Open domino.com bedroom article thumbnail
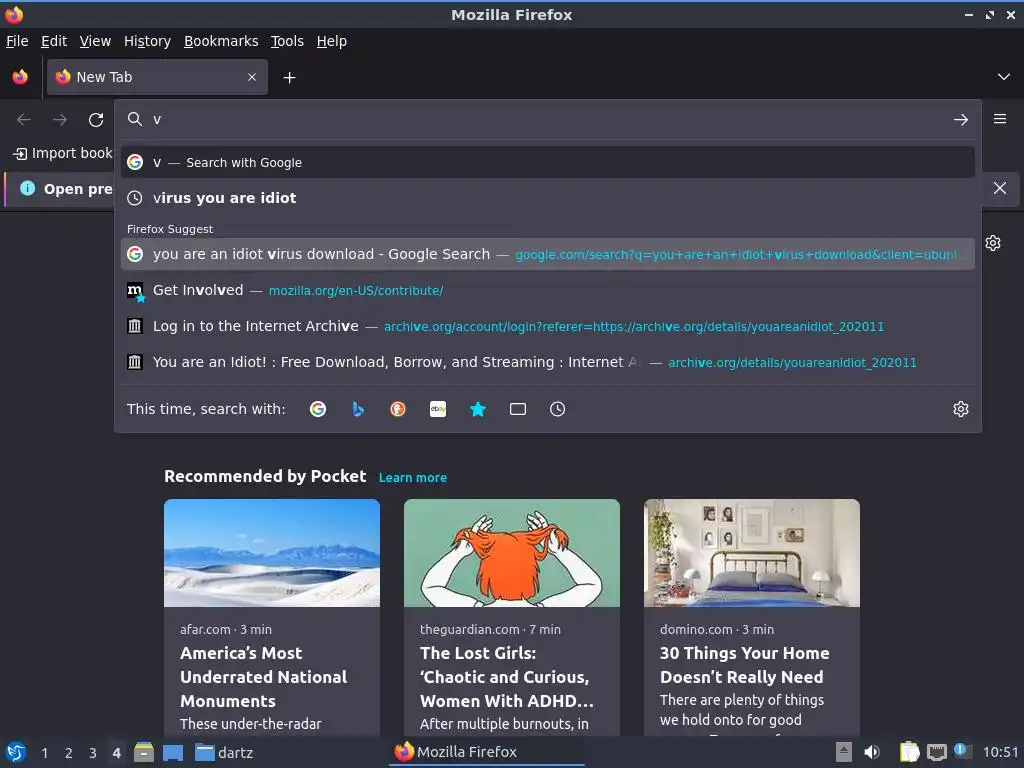The width and height of the screenshot is (1024, 768). [752, 553]
